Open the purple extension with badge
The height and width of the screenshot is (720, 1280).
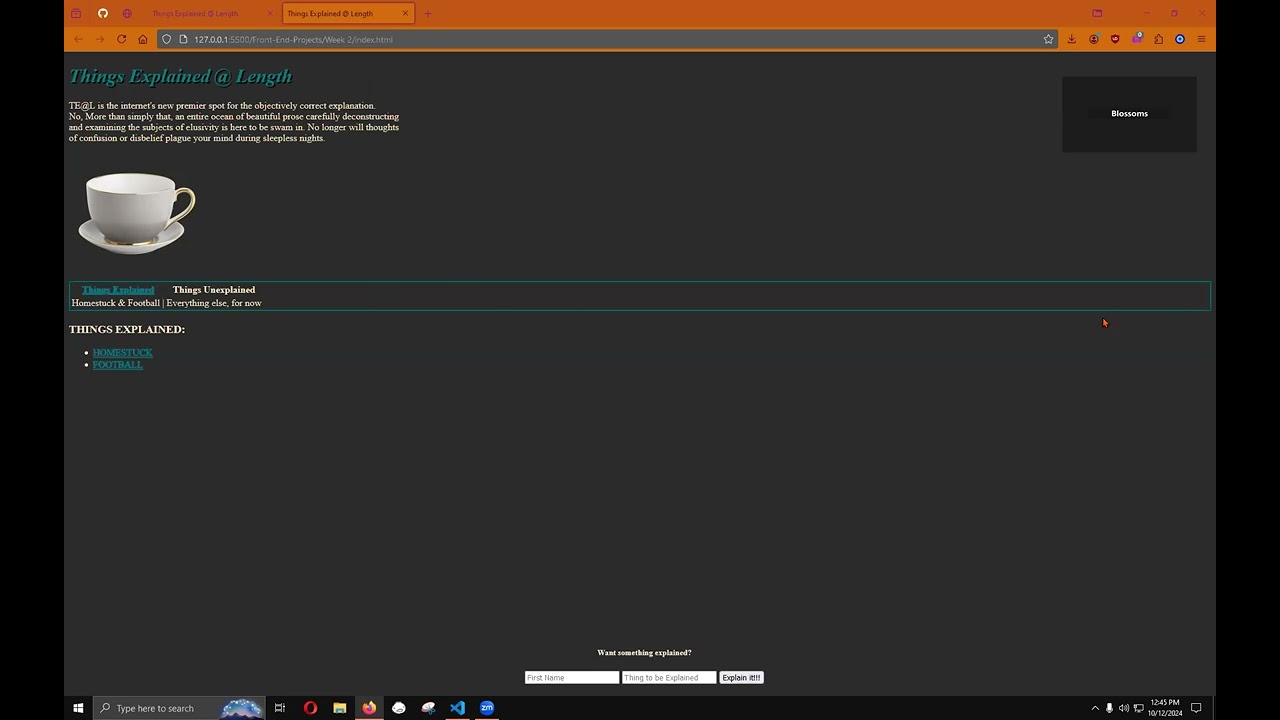pyautogui.click(x=1137, y=39)
